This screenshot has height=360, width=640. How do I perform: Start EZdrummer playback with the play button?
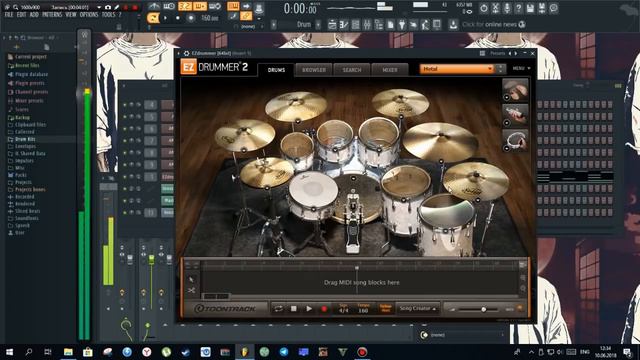tap(309, 309)
